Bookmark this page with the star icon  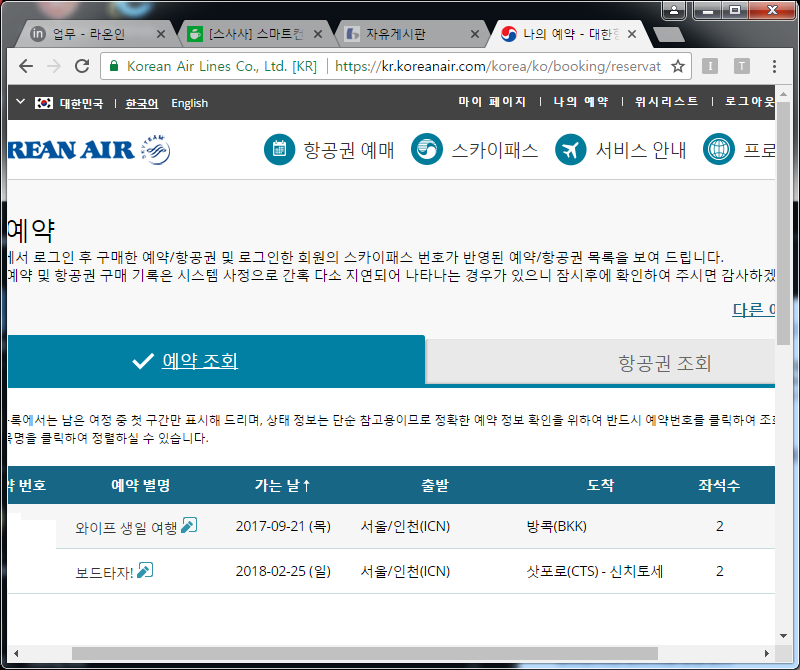pyautogui.click(x=678, y=66)
